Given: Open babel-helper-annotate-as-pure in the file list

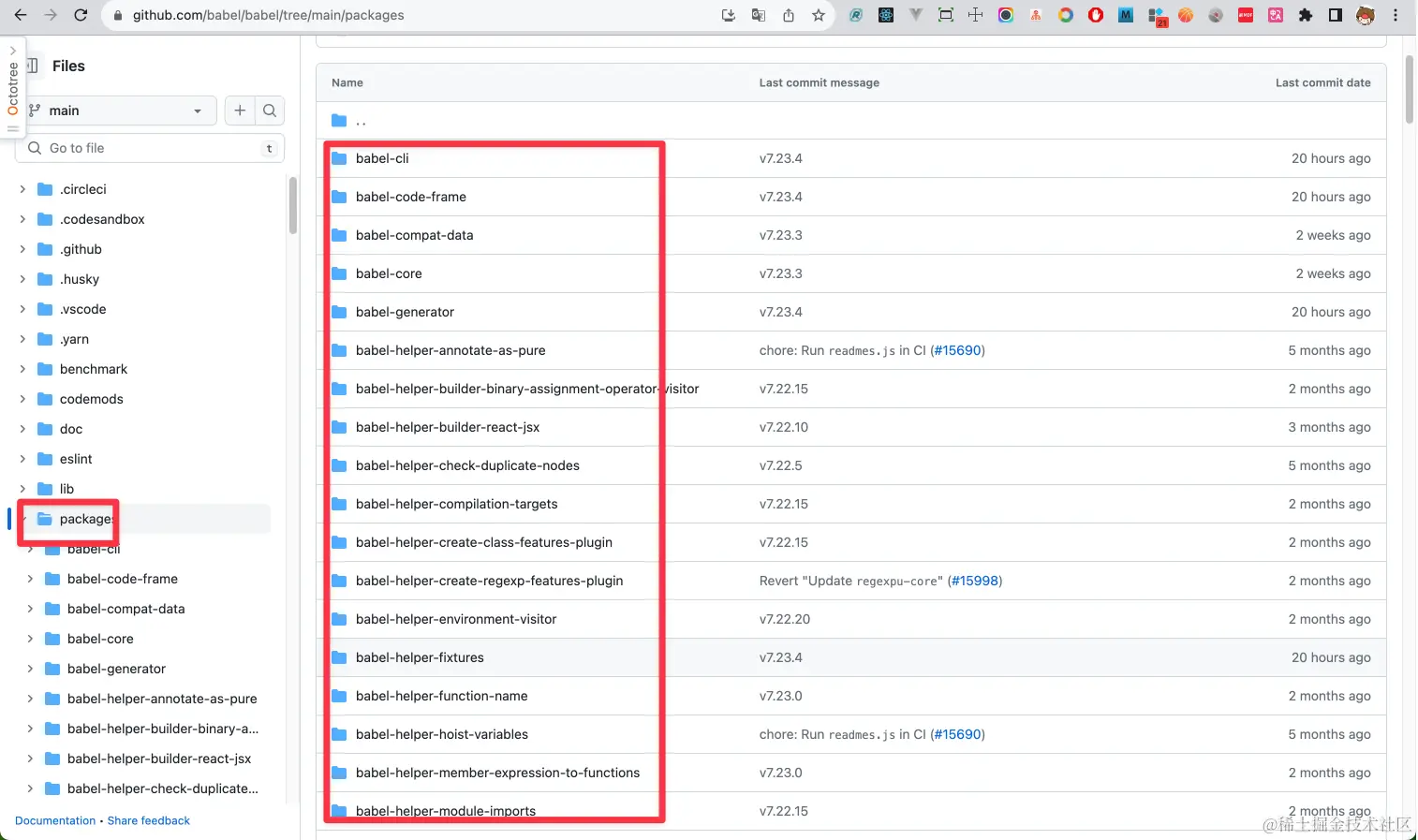Looking at the screenshot, I should click(x=451, y=350).
